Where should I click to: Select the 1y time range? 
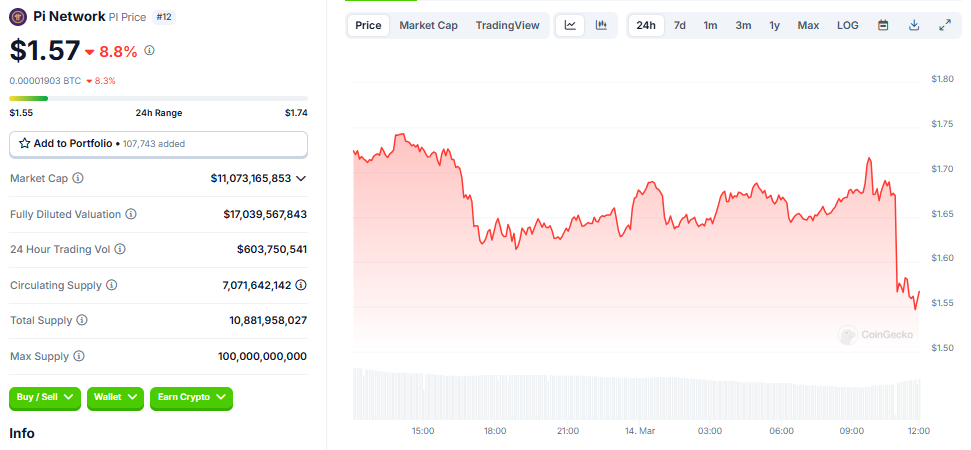(774, 25)
